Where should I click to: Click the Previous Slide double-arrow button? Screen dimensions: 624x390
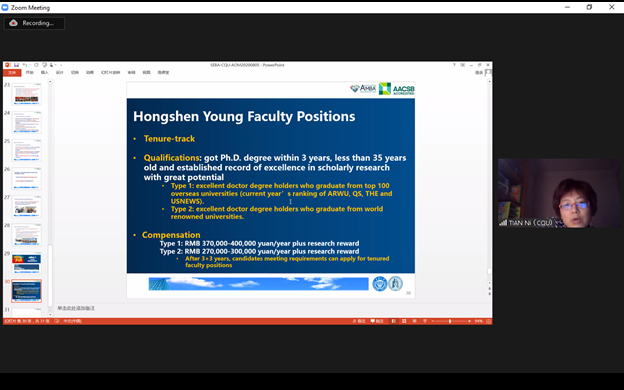(489, 289)
